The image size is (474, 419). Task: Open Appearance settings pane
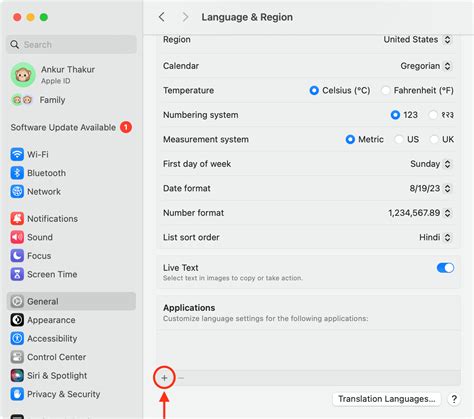click(x=71, y=320)
